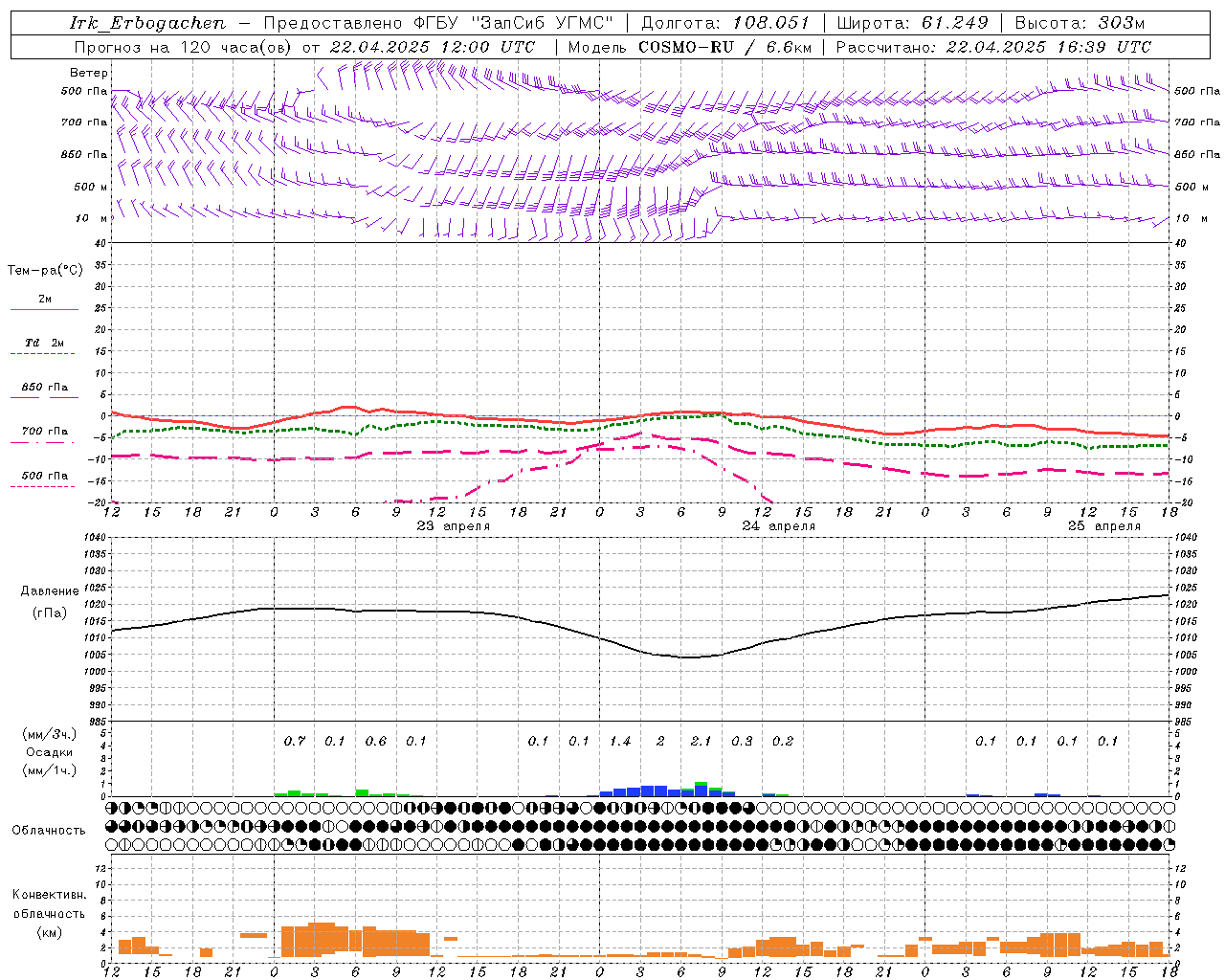Image resolution: width=1225 pixels, height=980 pixels.
Task: Click the Модель COSMO-RU / 6.6км text
Action: [x=690, y=47]
